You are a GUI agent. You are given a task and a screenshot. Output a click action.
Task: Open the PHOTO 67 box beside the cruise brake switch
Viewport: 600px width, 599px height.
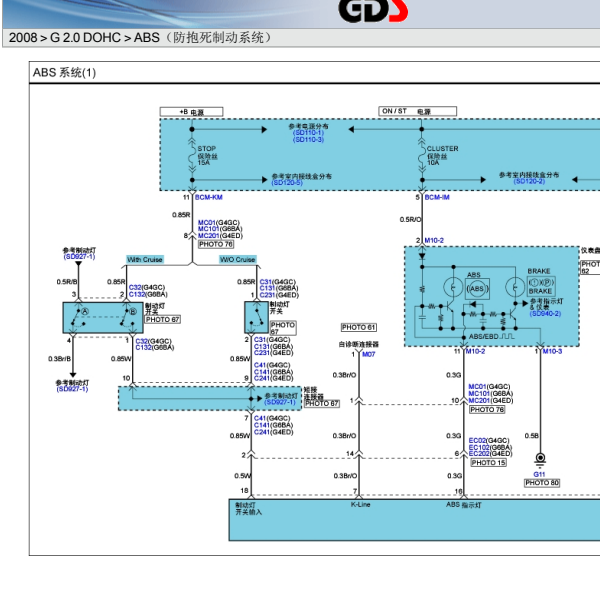pyautogui.click(x=163, y=319)
